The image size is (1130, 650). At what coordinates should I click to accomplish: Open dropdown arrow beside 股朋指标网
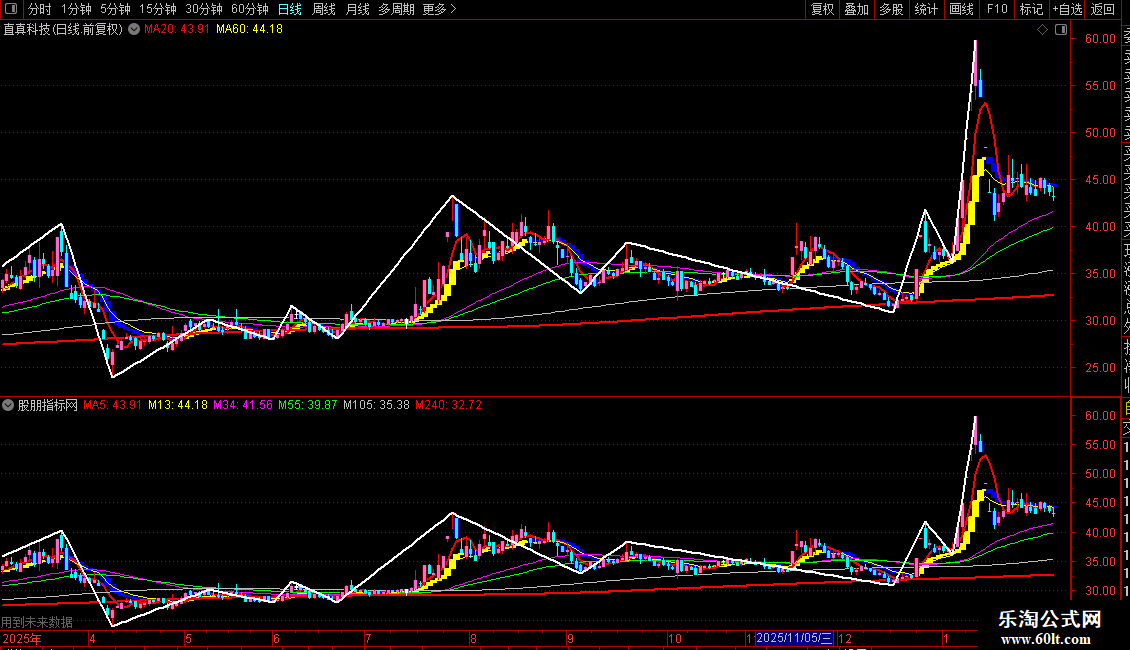click(8, 405)
